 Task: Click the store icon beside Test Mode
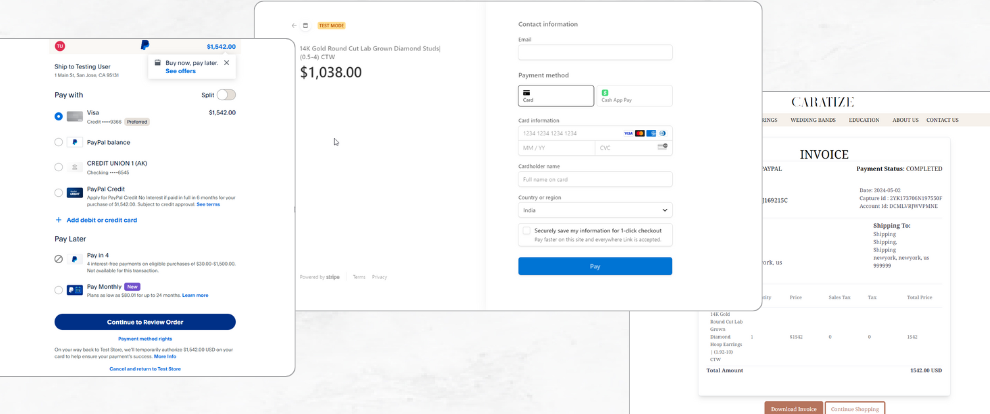tap(305, 25)
